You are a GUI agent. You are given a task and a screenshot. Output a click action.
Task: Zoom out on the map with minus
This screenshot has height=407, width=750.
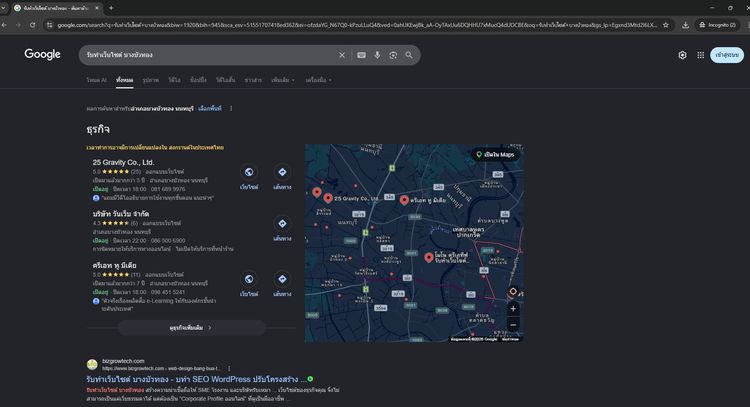[x=513, y=325]
